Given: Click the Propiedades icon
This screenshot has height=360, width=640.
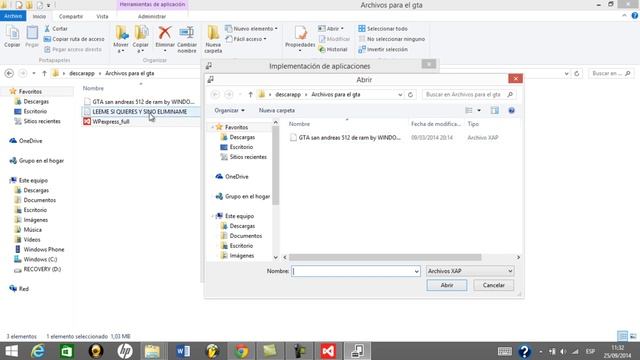Looking at the screenshot, I should pyautogui.click(x=300, y=33).
